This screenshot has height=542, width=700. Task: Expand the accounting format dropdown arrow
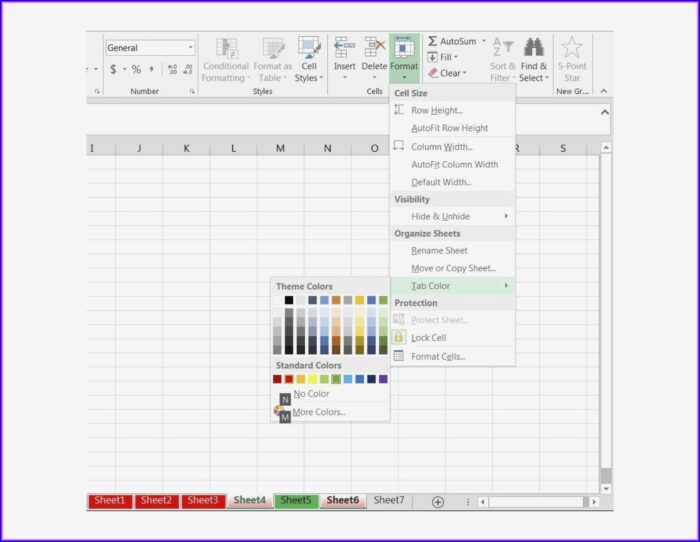[x=125, y=69]
